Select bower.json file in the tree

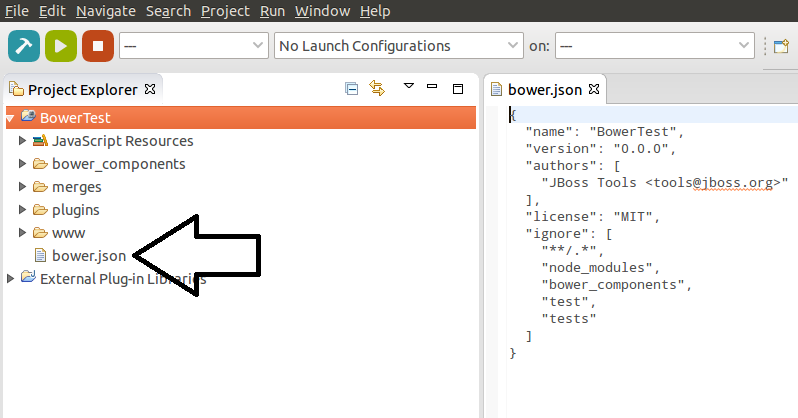(89, 255)
